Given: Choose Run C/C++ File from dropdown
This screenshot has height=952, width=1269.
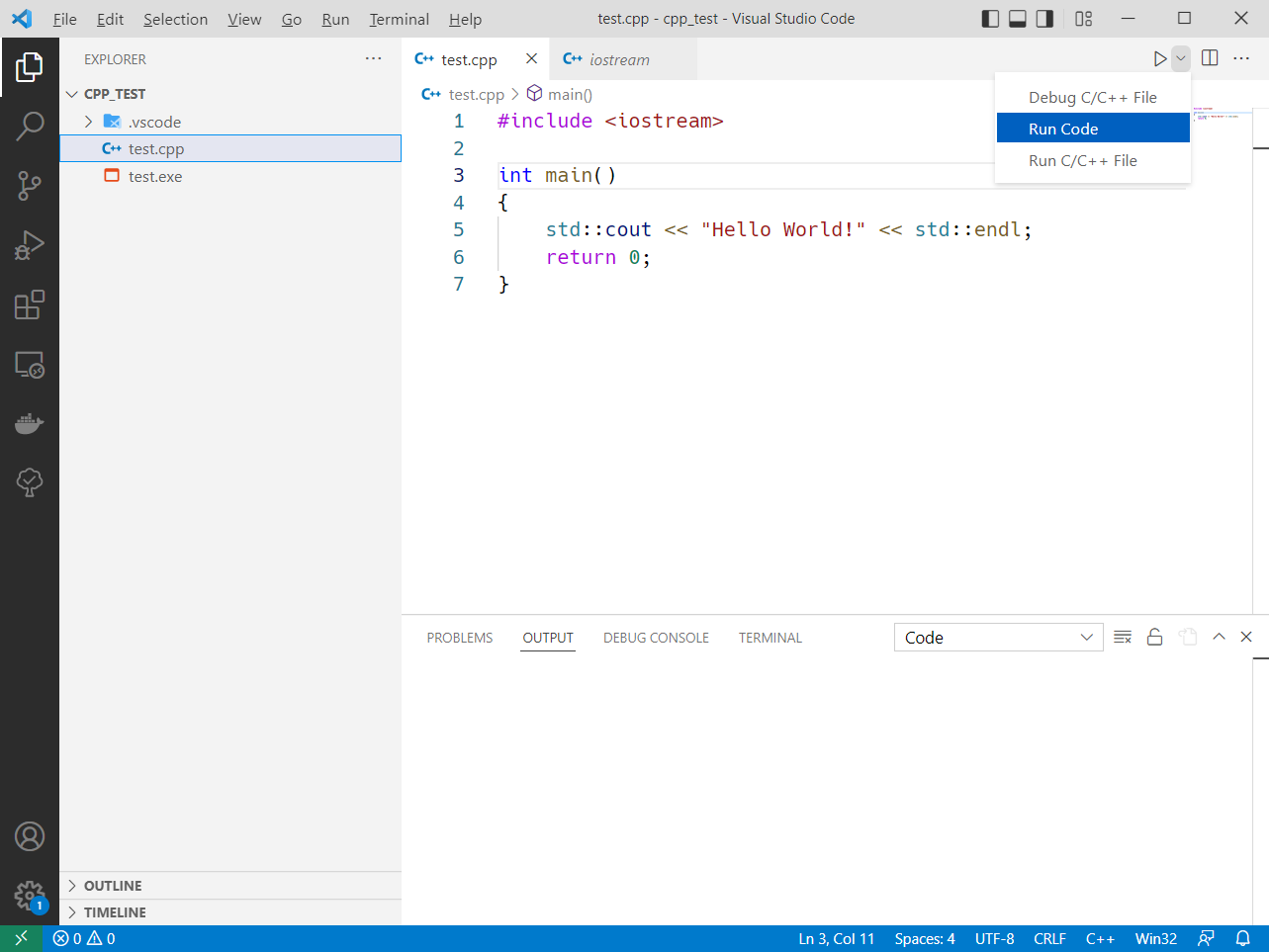Looking at the screenshot, I should tap(1093, 160).
